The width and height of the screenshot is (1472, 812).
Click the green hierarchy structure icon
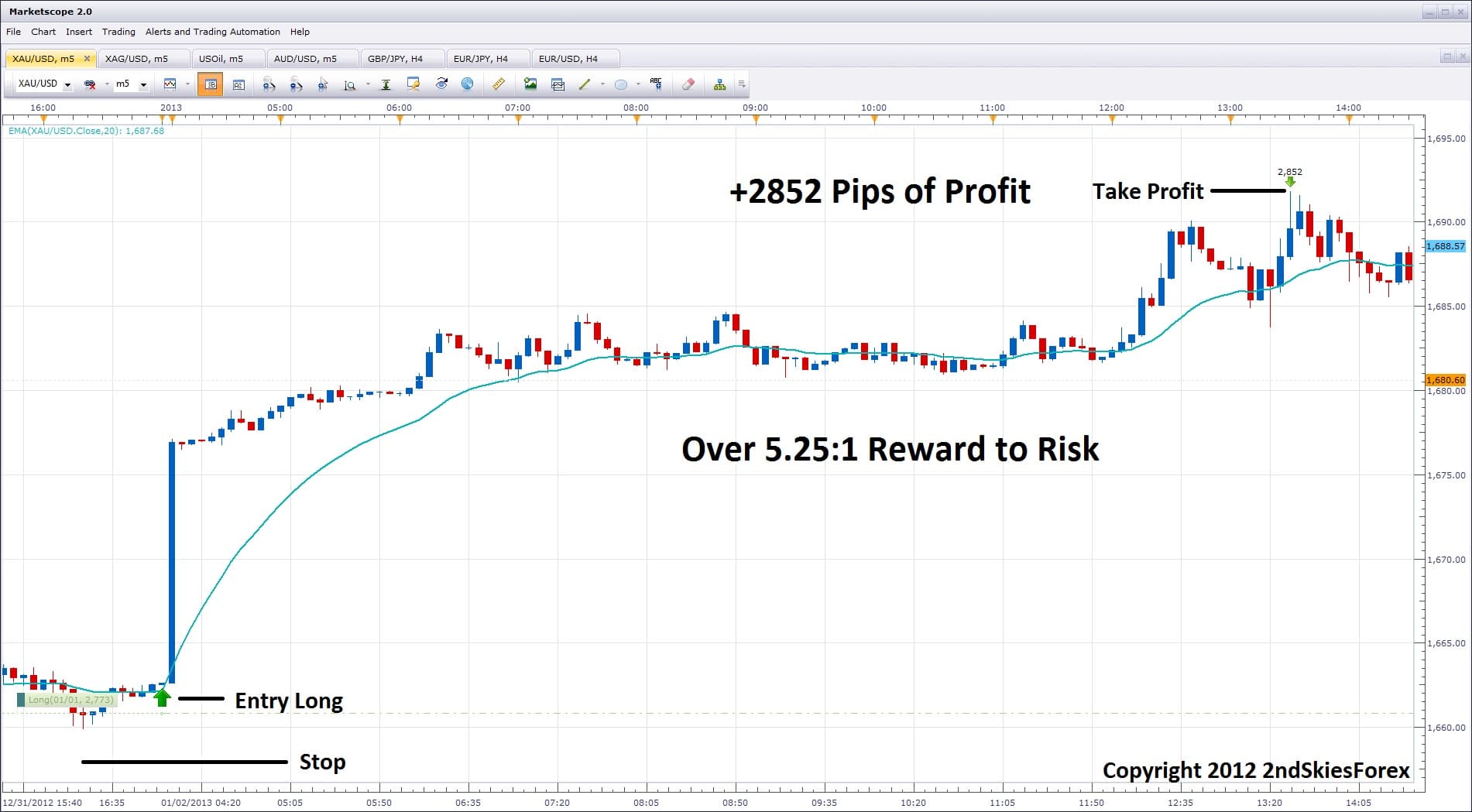[719, 84]
